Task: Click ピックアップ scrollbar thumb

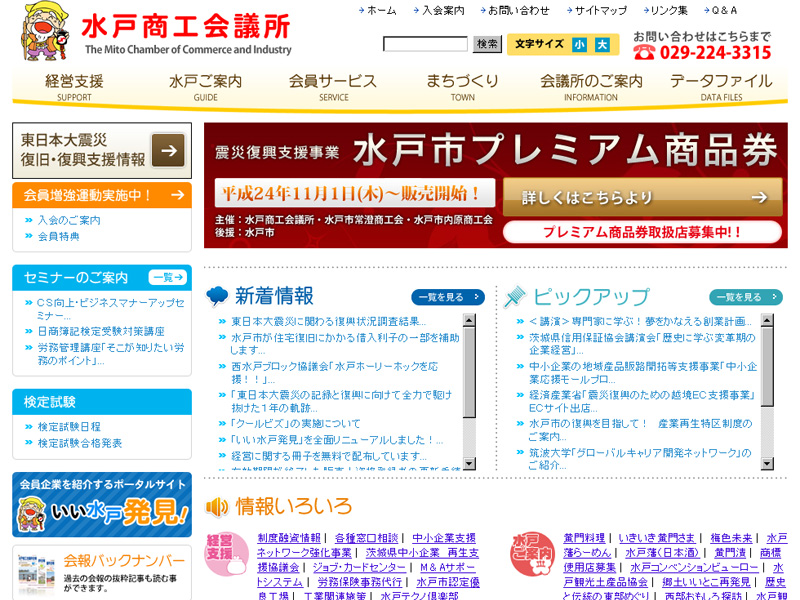Action: point(767,366)
